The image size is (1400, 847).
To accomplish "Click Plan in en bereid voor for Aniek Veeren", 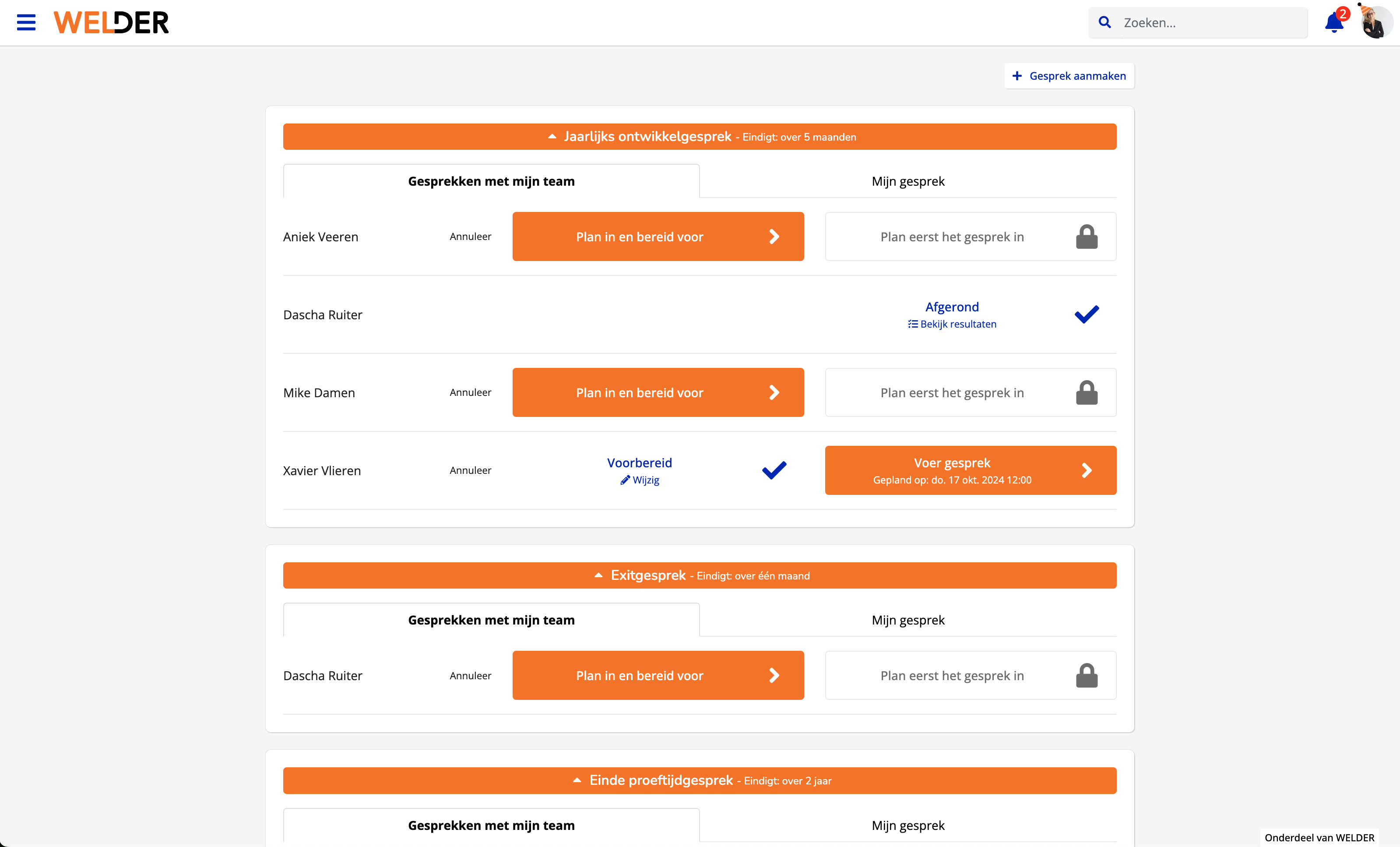I will coord(658,237).
